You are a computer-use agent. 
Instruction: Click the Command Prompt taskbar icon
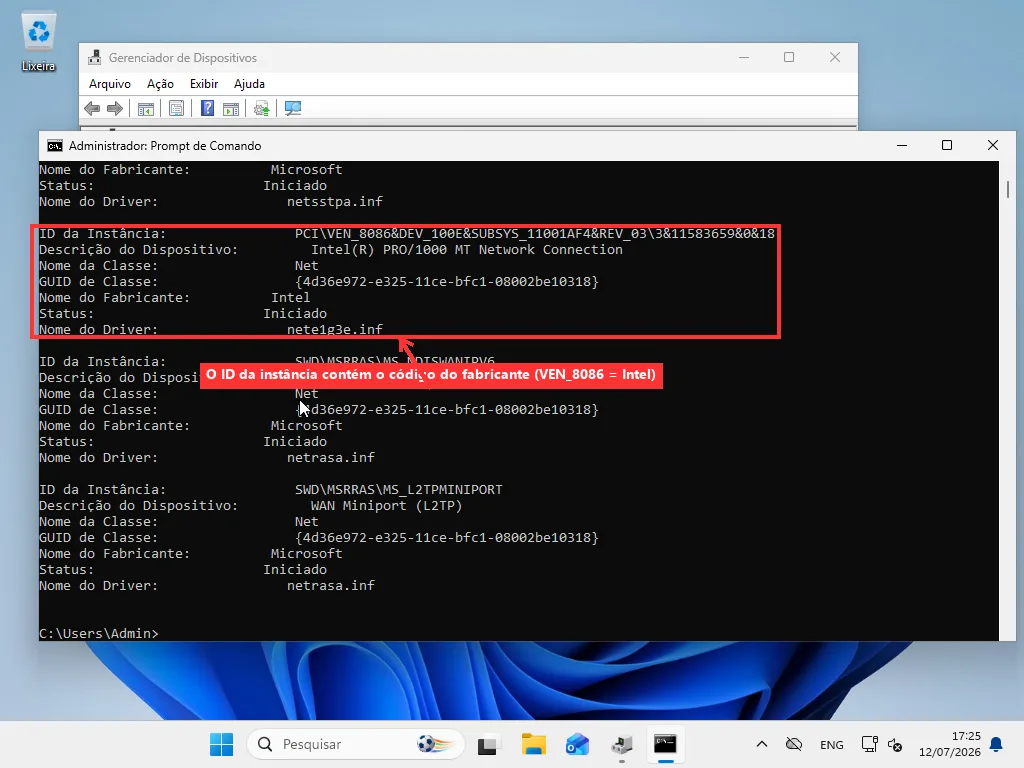point(665,744)
